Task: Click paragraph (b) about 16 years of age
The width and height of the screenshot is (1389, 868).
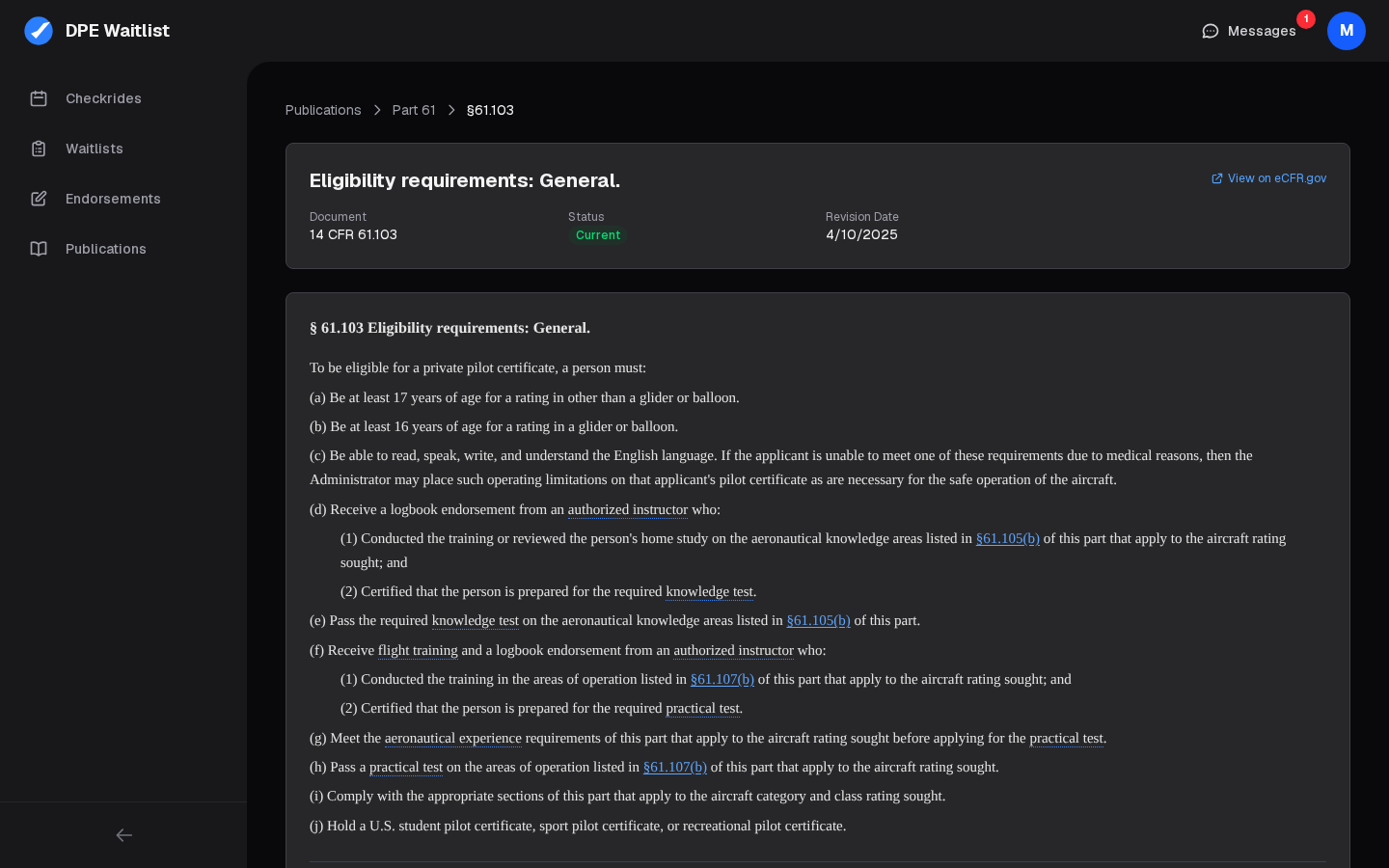Action: pyautogui.click(x=494, y=426)
